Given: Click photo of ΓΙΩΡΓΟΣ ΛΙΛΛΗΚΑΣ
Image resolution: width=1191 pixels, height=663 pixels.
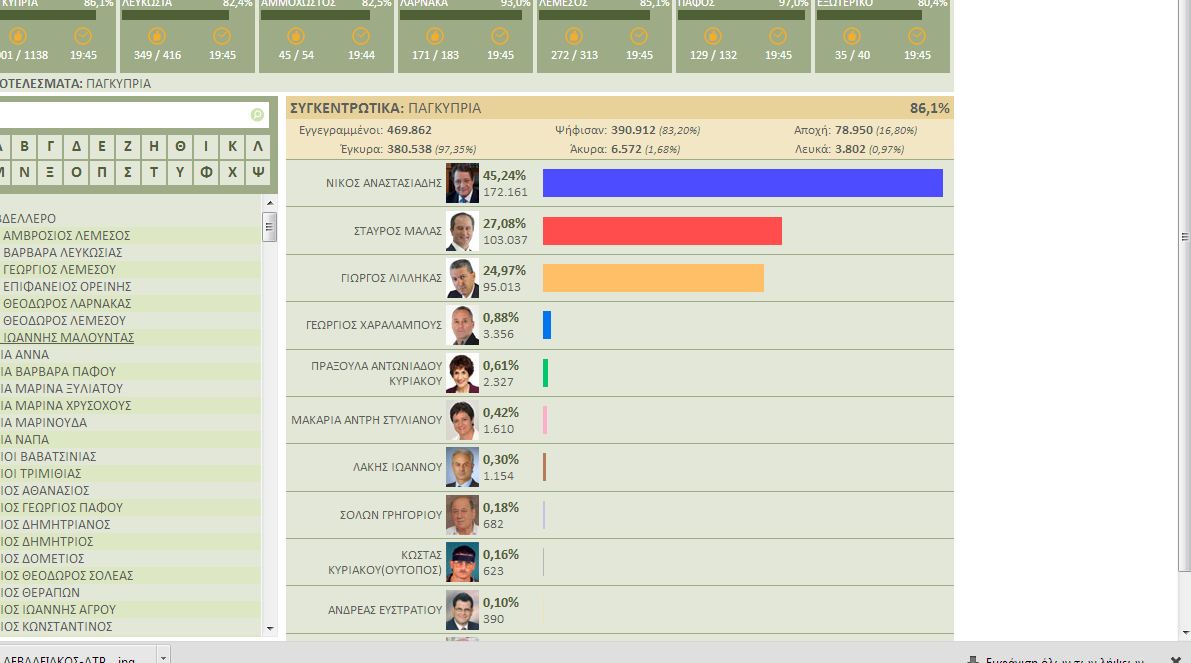Looking at the screenshot, I should [462, 278].
